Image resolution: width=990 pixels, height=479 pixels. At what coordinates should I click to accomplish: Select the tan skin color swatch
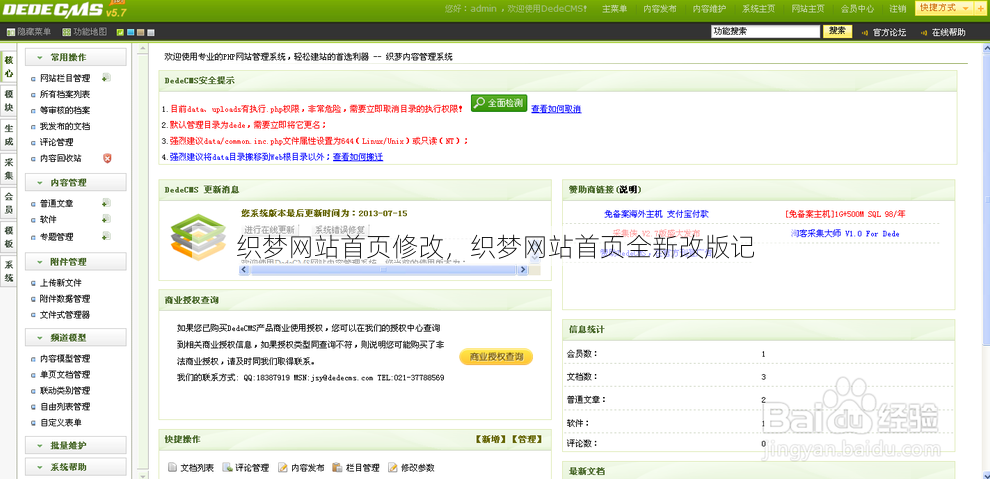pyautogui.click(x=141, y=32)
